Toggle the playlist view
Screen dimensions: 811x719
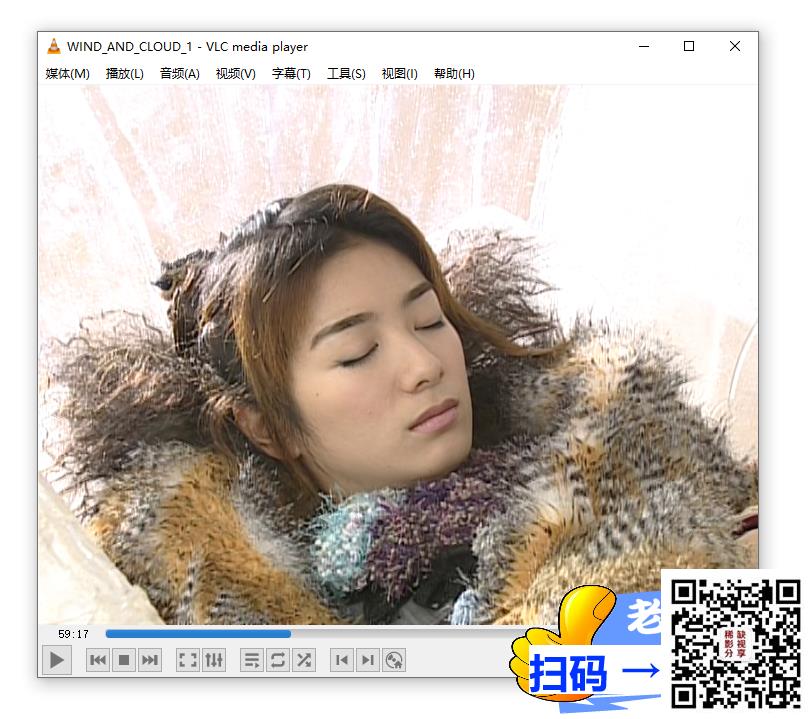pos(252,660)
